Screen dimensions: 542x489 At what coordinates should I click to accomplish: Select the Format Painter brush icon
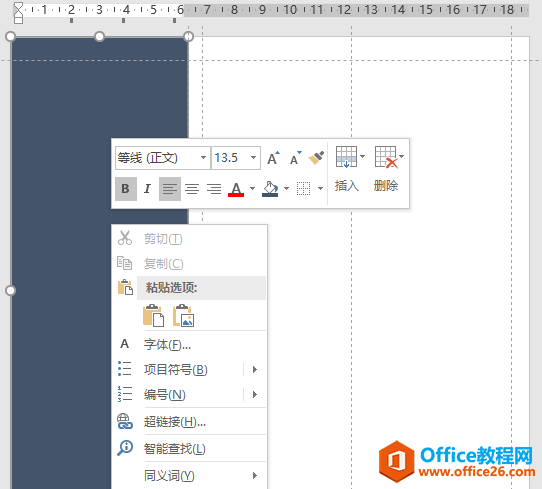(x=316, y=158)
